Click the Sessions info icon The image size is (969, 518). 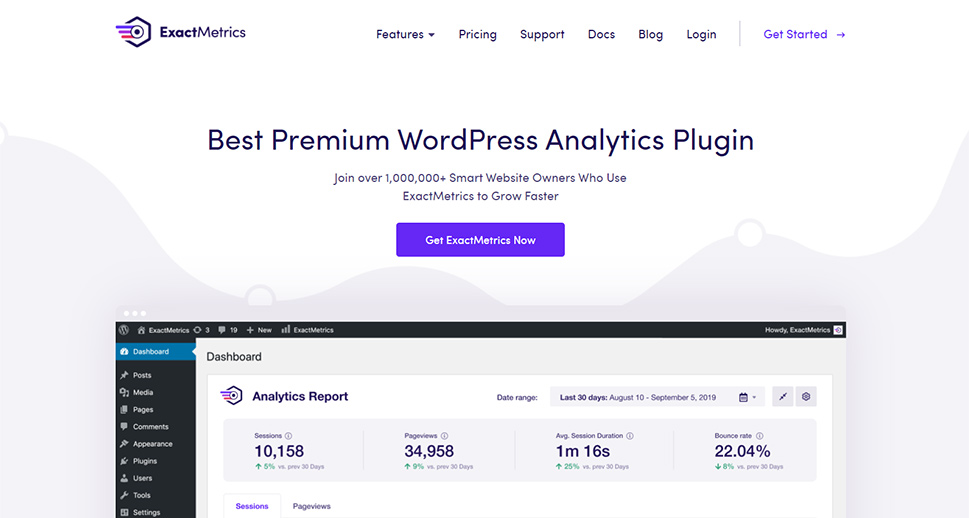coord(289,436)
